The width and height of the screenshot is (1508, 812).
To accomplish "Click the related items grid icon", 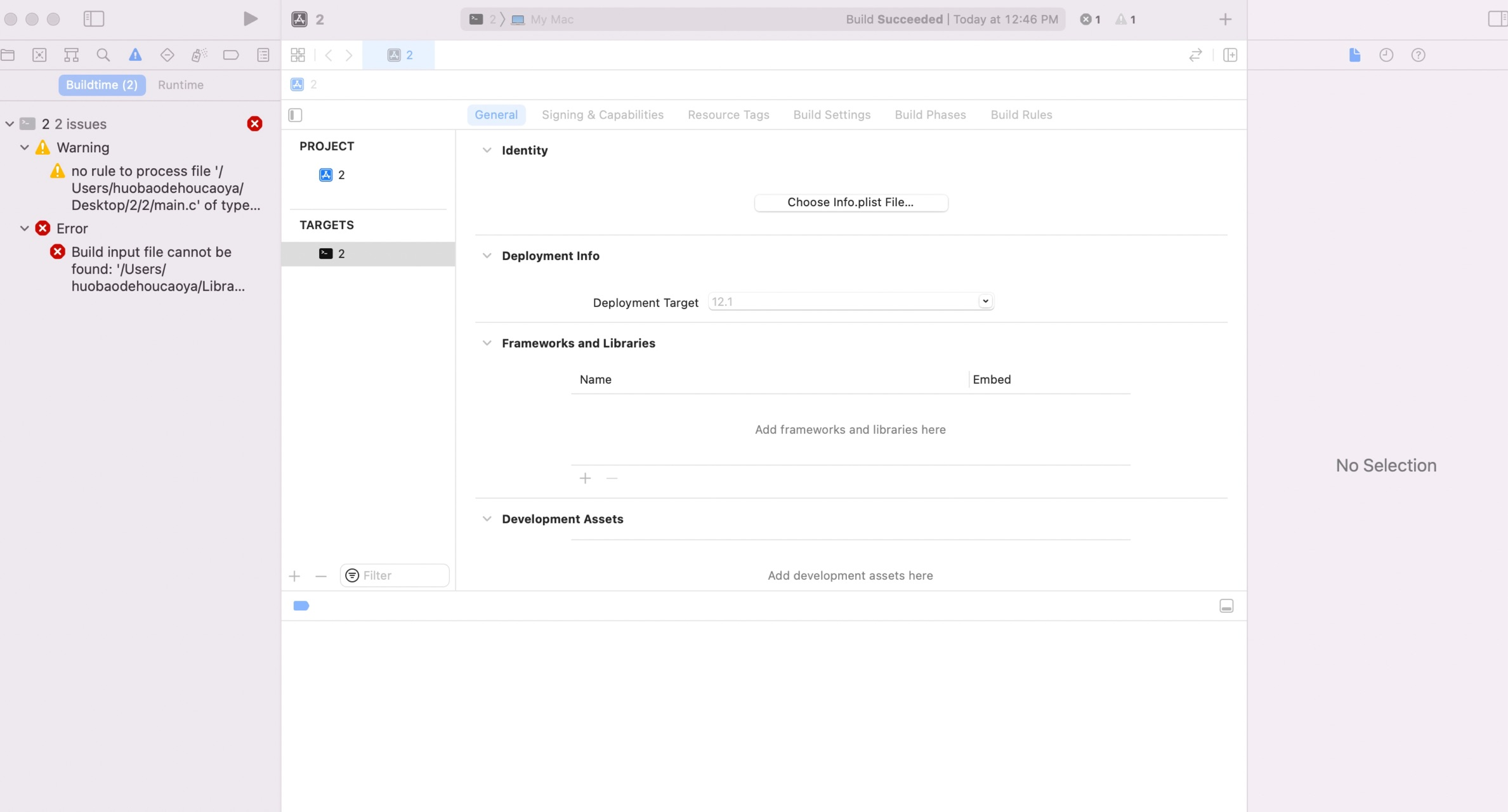I will (x=298, y=55).
